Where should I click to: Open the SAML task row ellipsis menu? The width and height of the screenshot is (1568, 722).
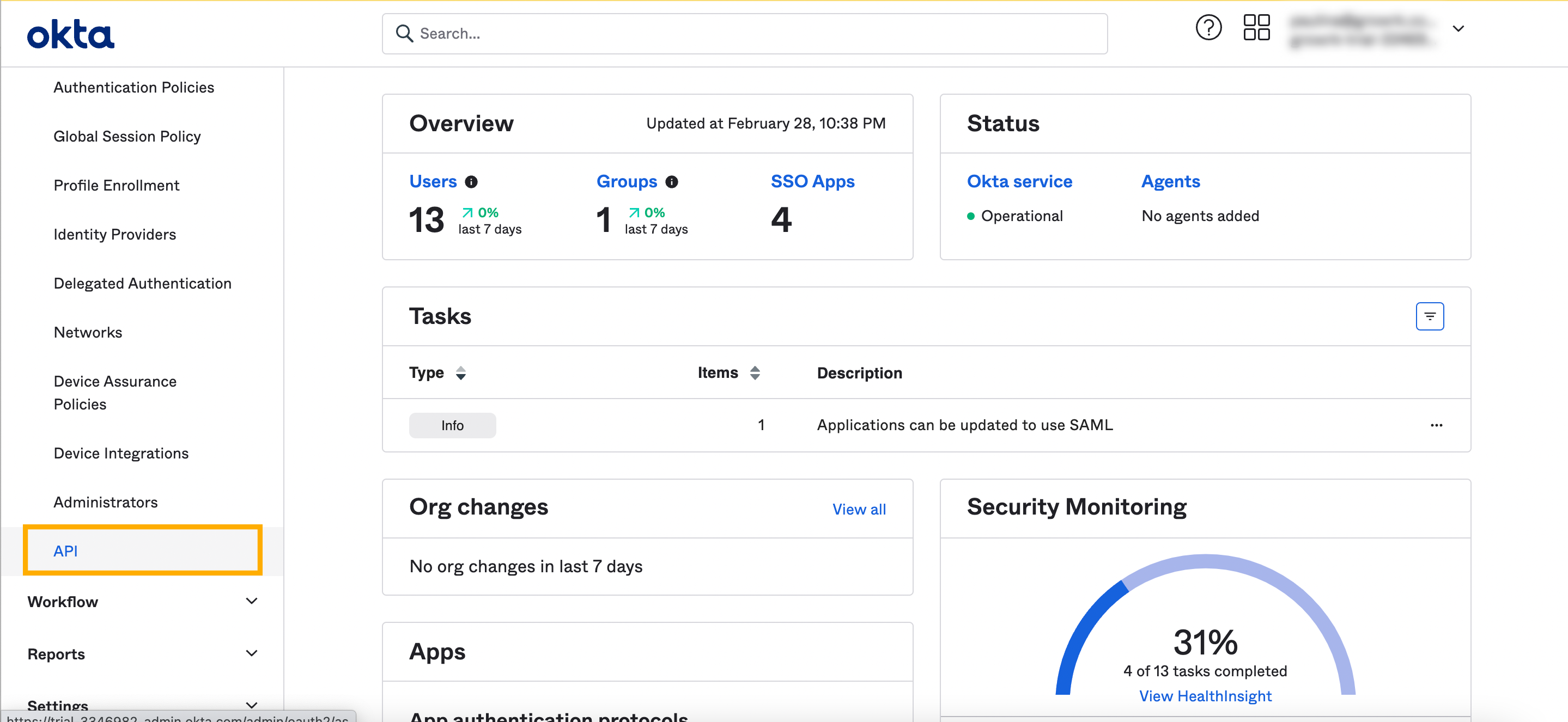tap(1436, 425)
